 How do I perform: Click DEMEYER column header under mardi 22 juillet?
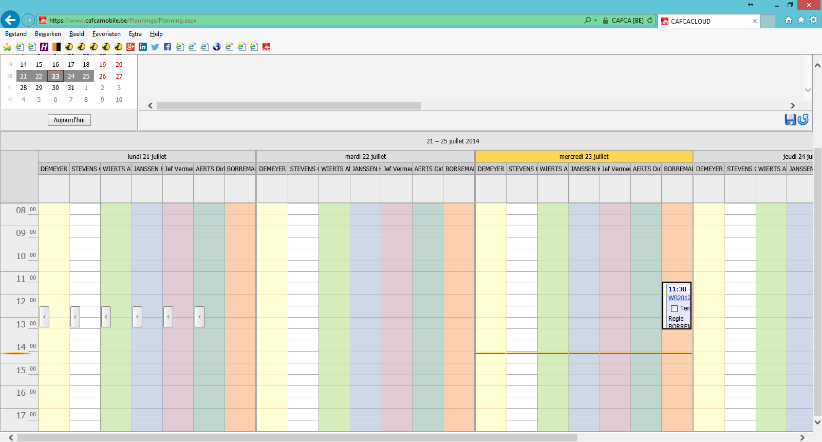pyautogui.click(x=272, y=169)
